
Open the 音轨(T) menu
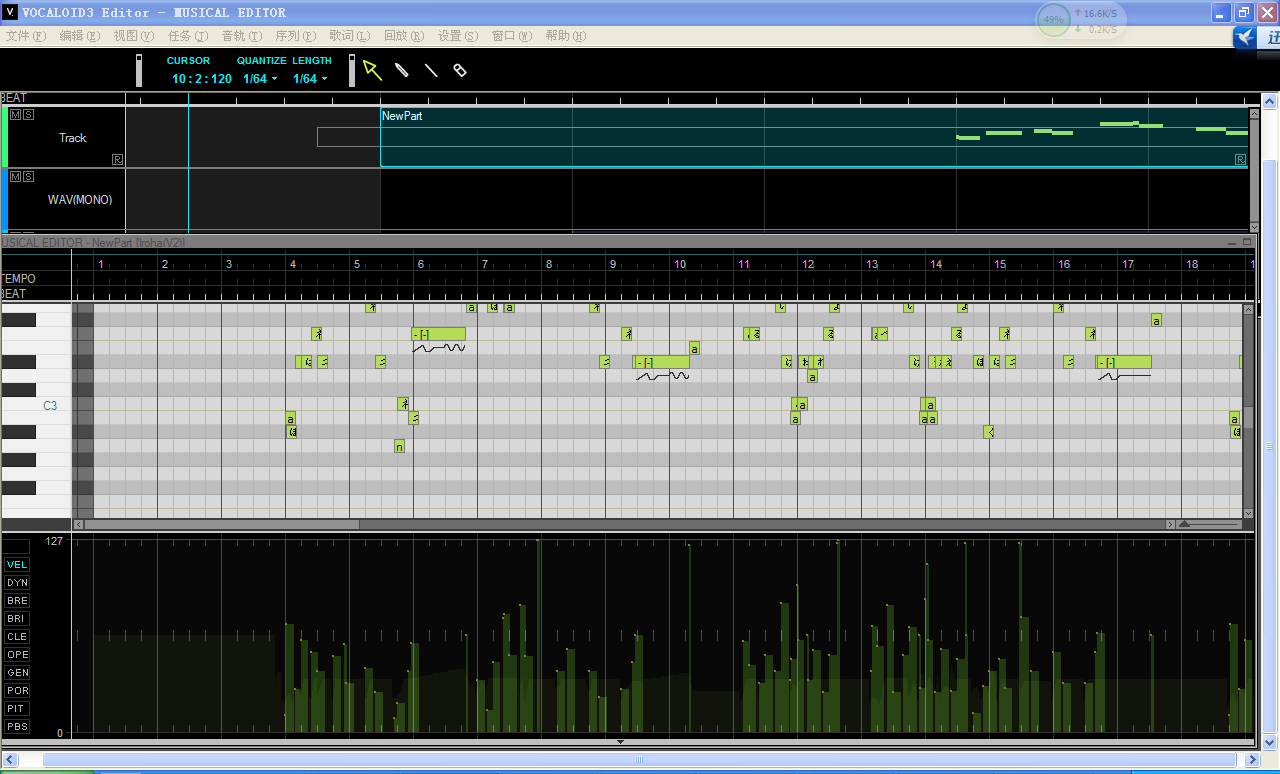[241, 36]
